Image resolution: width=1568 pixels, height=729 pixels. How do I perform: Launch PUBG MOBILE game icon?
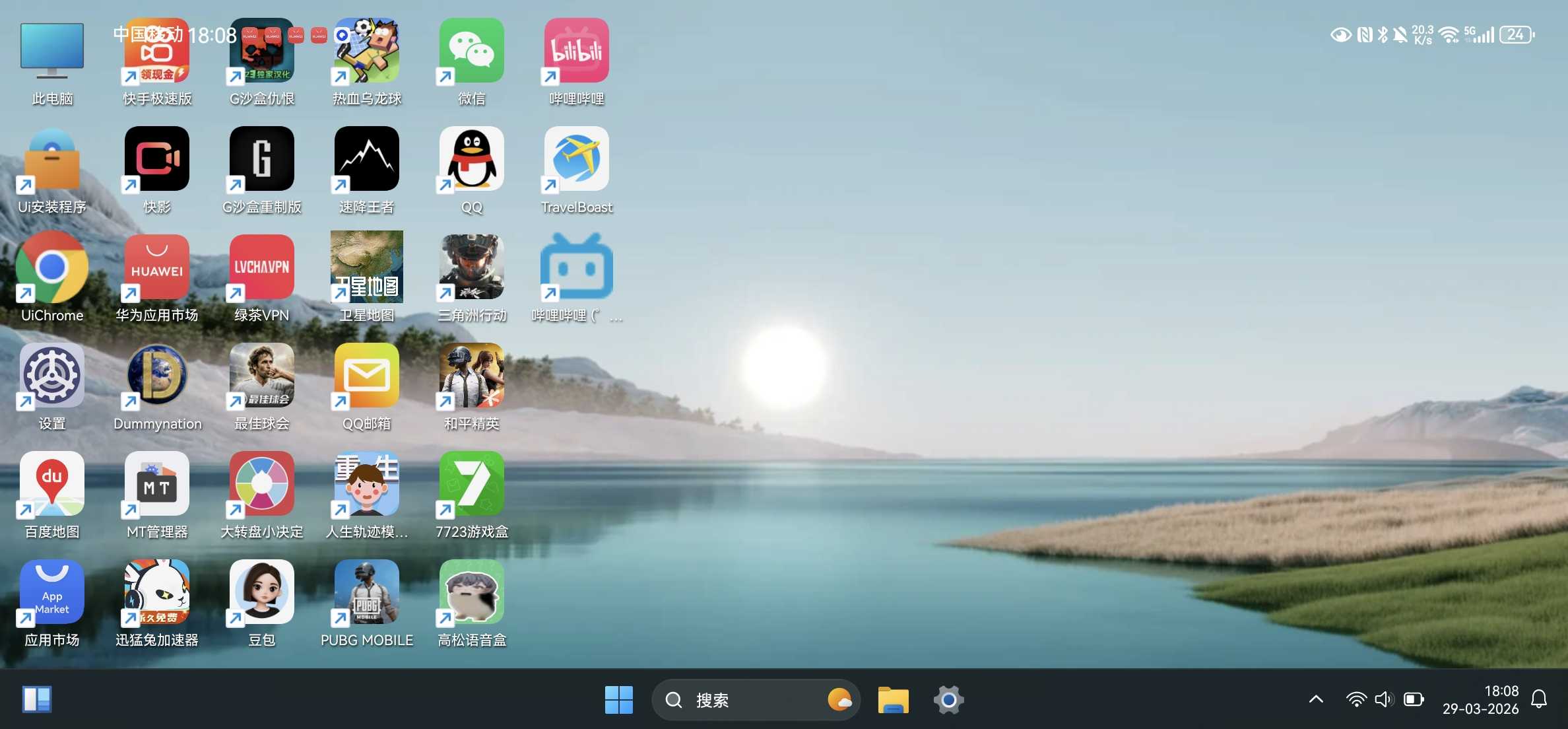366,592
